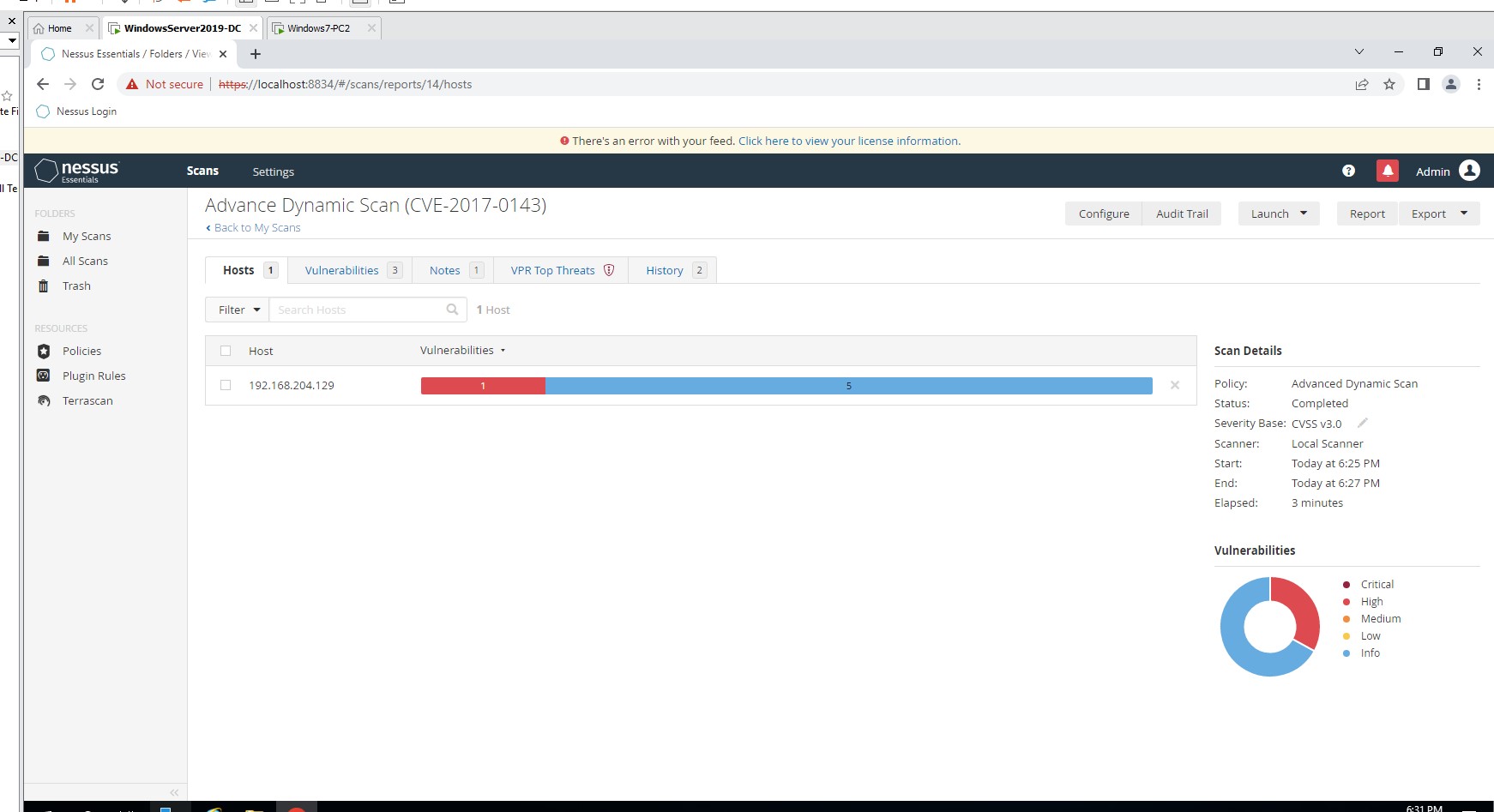The image size is (1494, 812).
Task: Click the Admin username label
Action: click(x=1432, y=171)
